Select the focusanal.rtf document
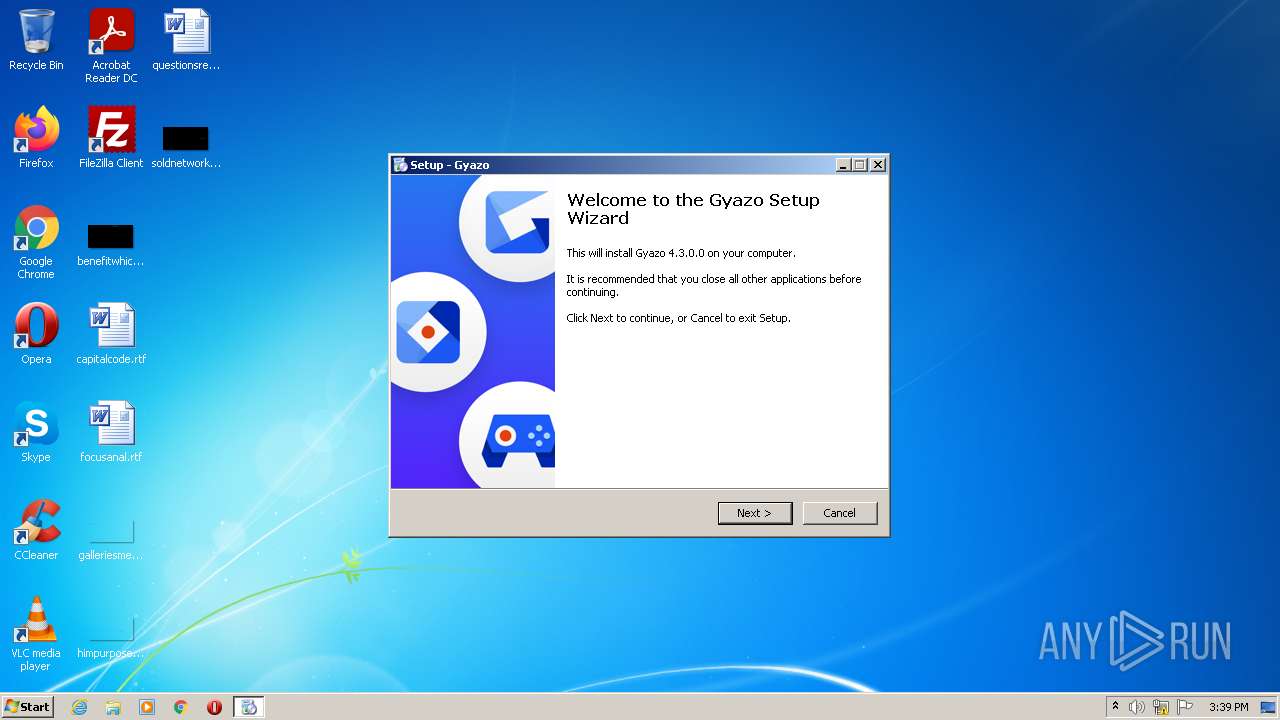 tap(111, 432)
